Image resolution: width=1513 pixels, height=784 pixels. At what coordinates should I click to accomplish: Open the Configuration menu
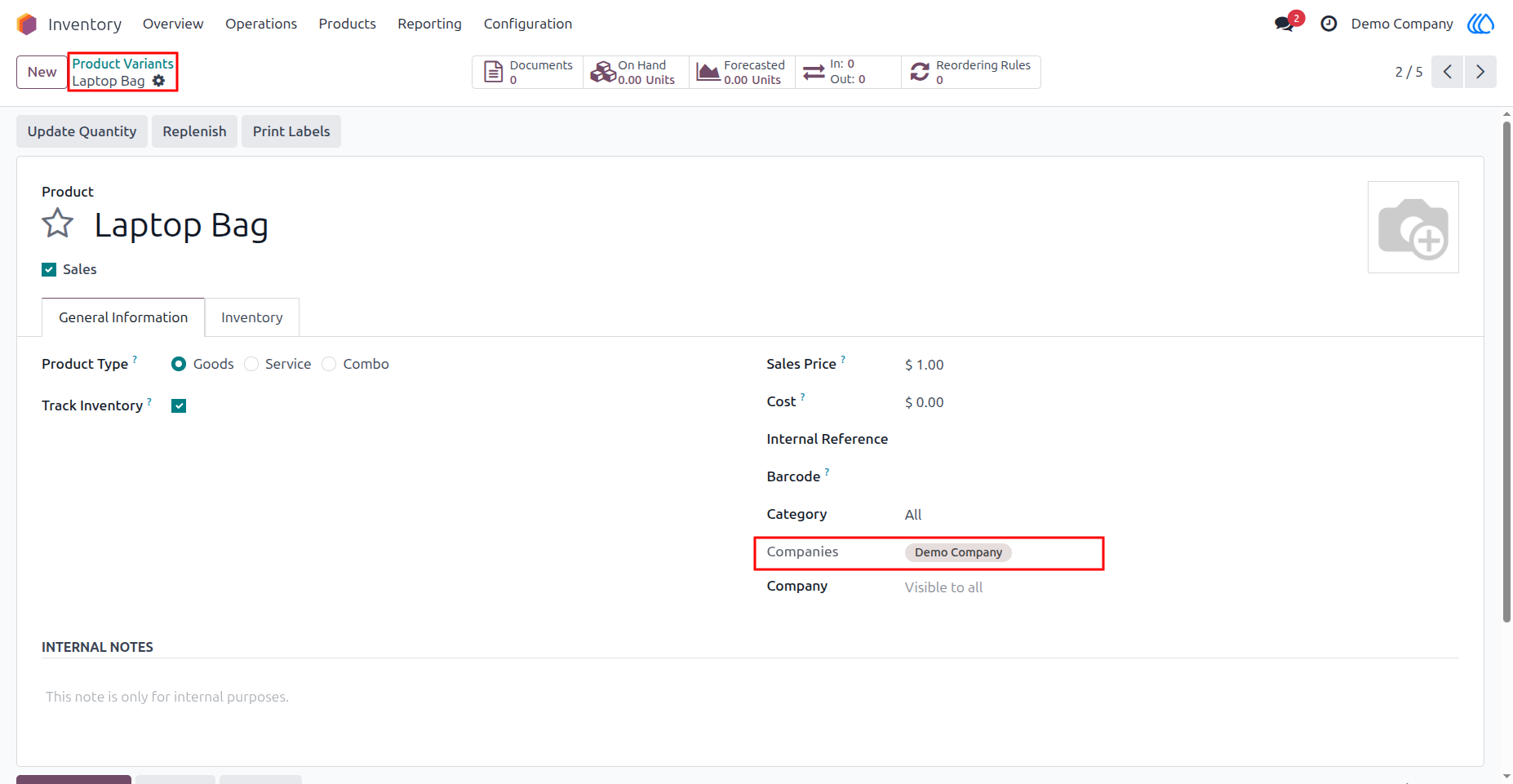(528, 24)
